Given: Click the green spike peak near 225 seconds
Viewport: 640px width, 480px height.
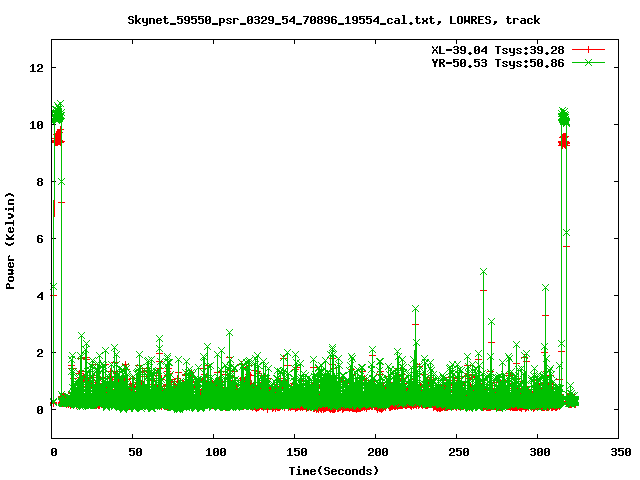Looking at the screenshot, I should [416, 309].
